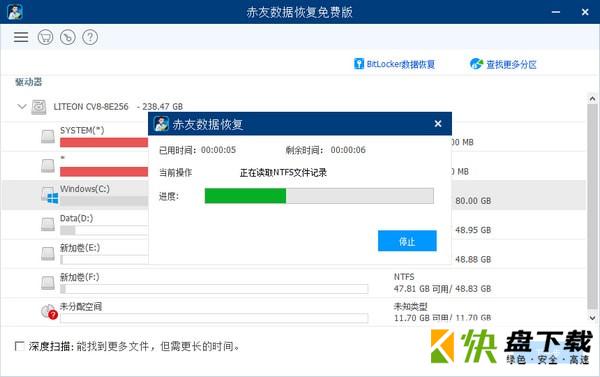Screen dimensions: 600x377
Task: Click the dialog's app icon
Action: click(x=161, y=124)
